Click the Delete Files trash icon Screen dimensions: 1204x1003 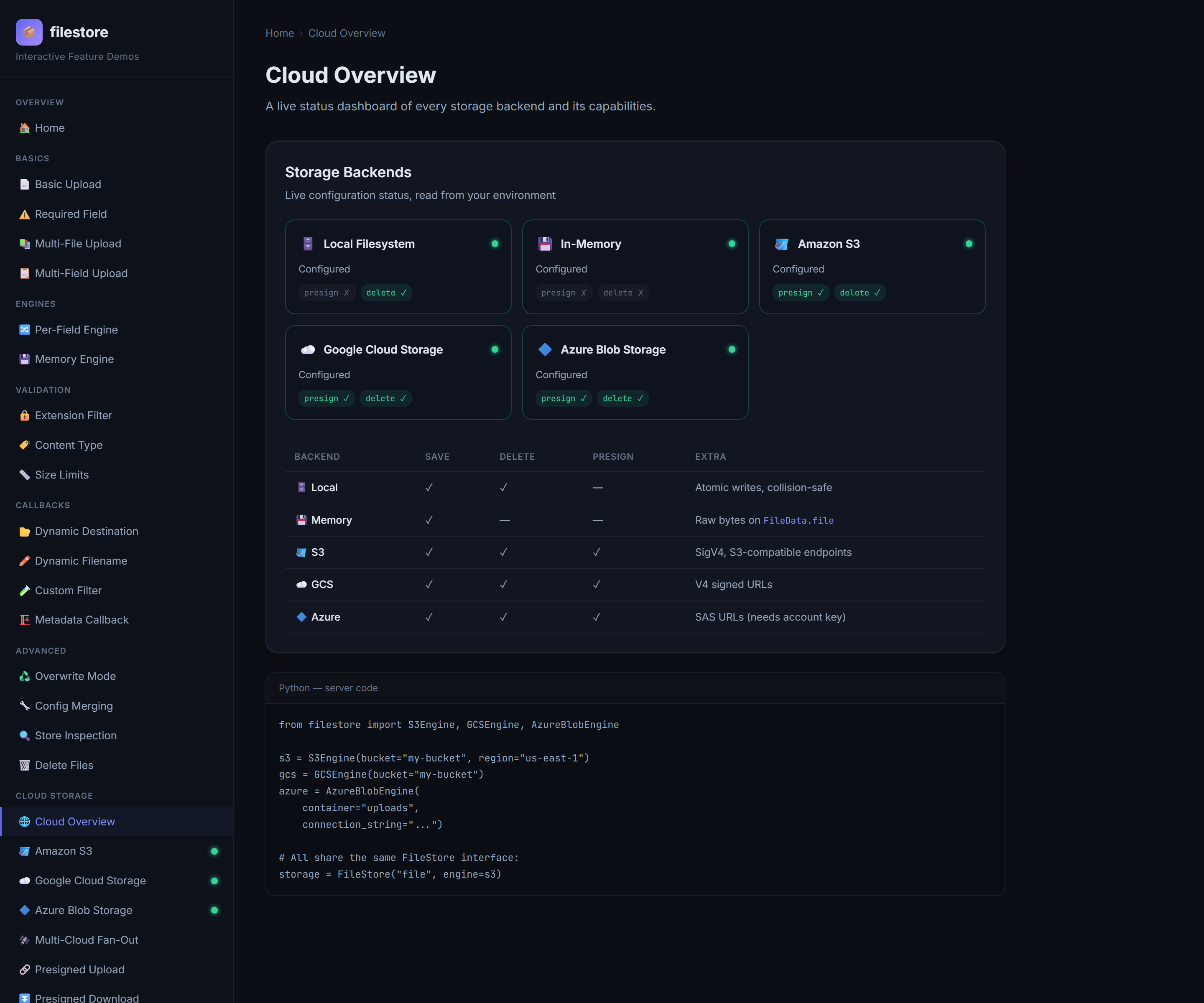point(24,765)
